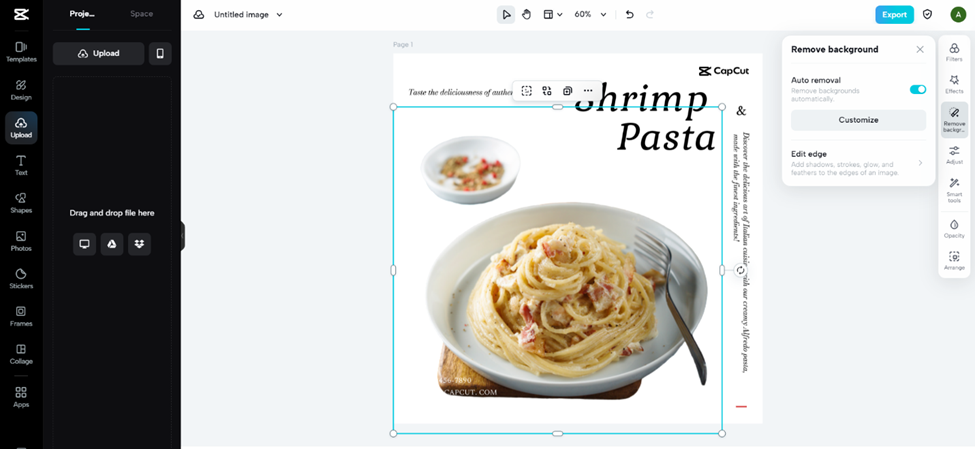Open the Design panel
The height and width of the screenshot is (449, 975).
coord(21,90)
